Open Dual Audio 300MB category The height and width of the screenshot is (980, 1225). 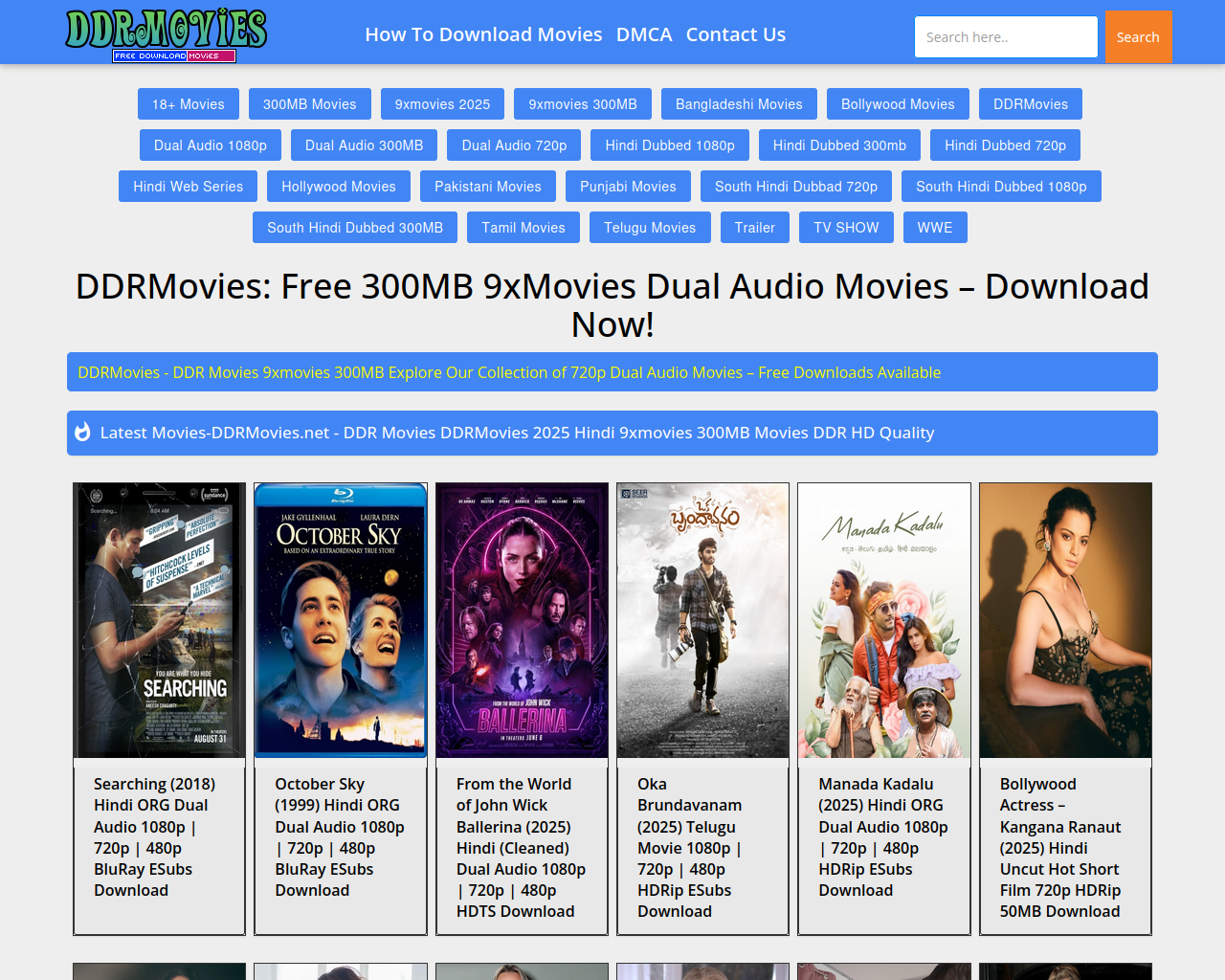click(x=364, y=145)
